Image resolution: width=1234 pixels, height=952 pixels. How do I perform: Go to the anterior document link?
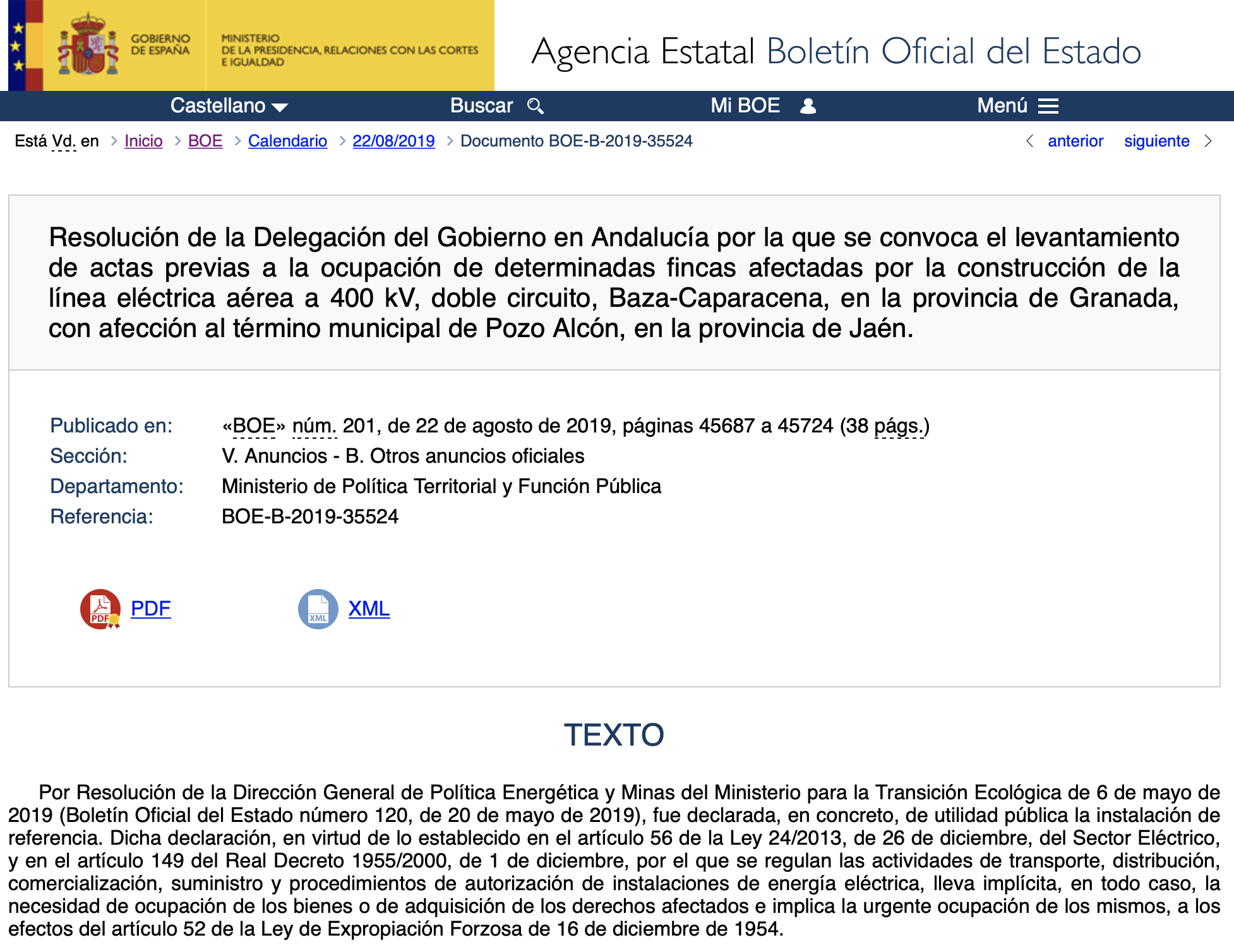tap(1075, 141)
